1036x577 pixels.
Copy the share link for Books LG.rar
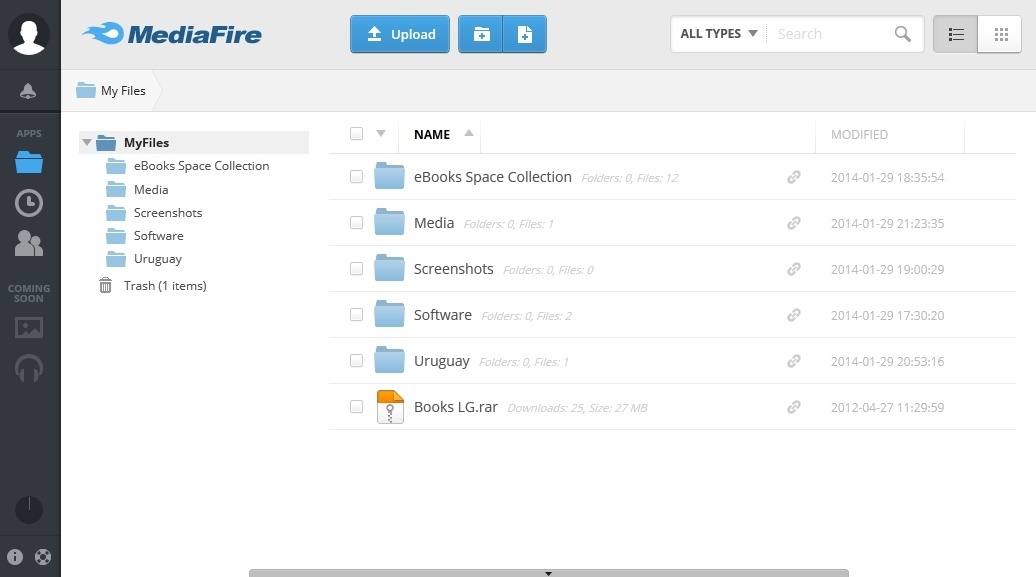click(x=793, y=407)
